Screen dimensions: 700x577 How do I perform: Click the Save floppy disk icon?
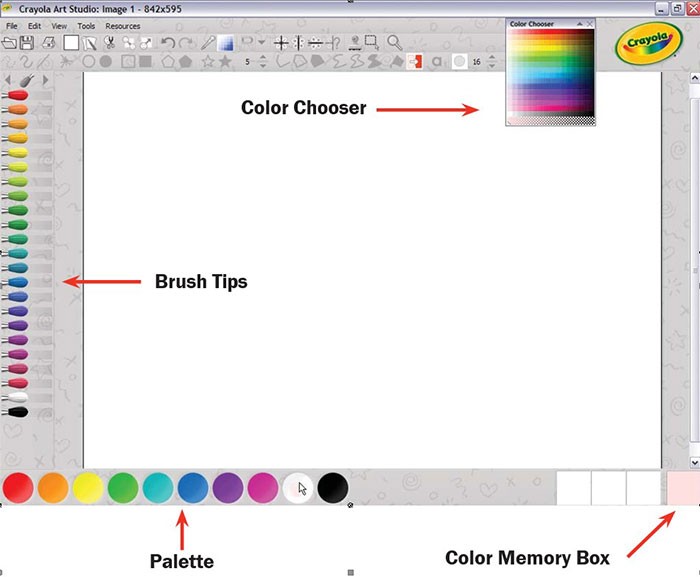click(x=27, y=43)
